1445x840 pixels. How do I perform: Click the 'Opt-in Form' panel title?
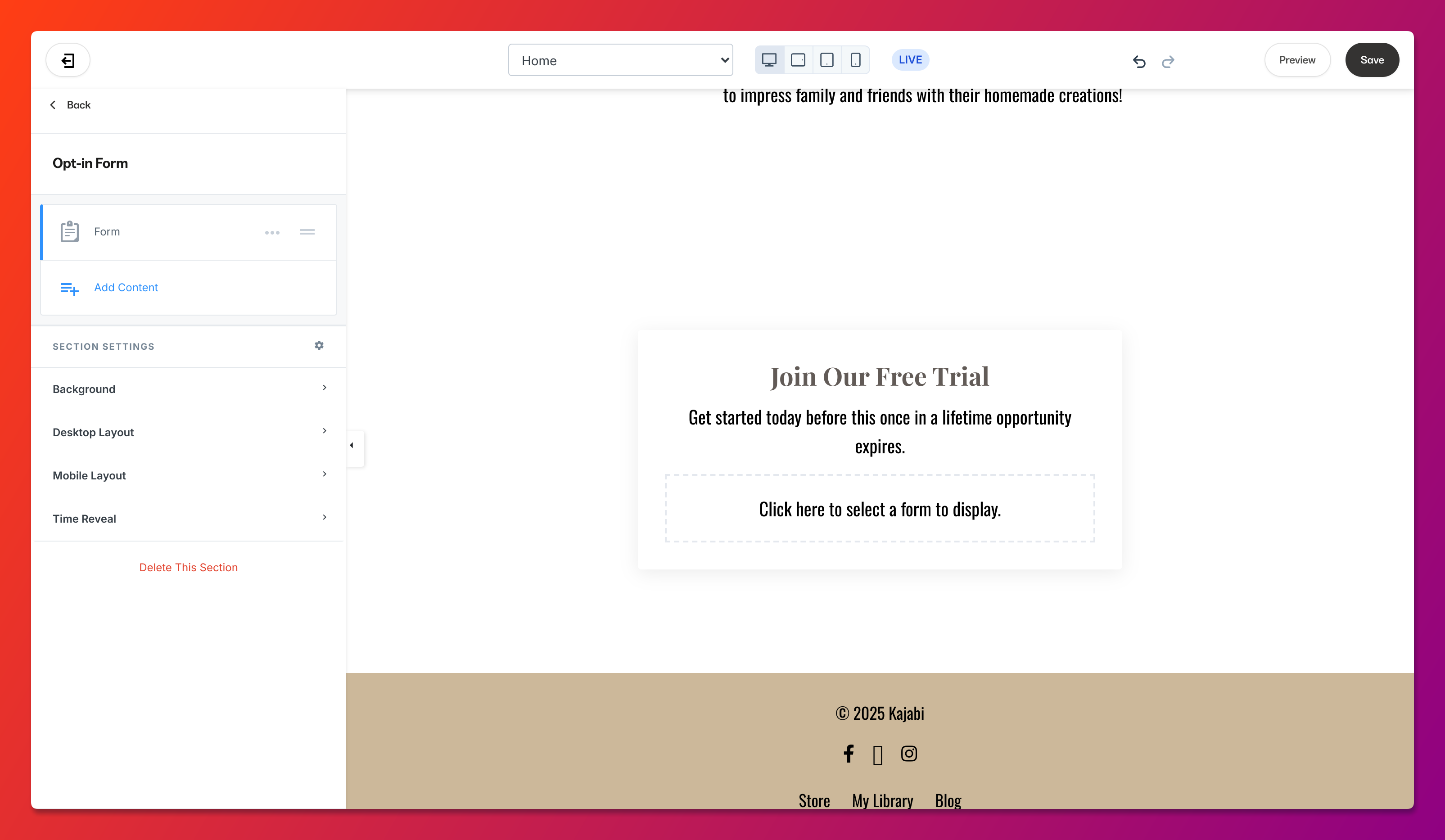(90, 163)
